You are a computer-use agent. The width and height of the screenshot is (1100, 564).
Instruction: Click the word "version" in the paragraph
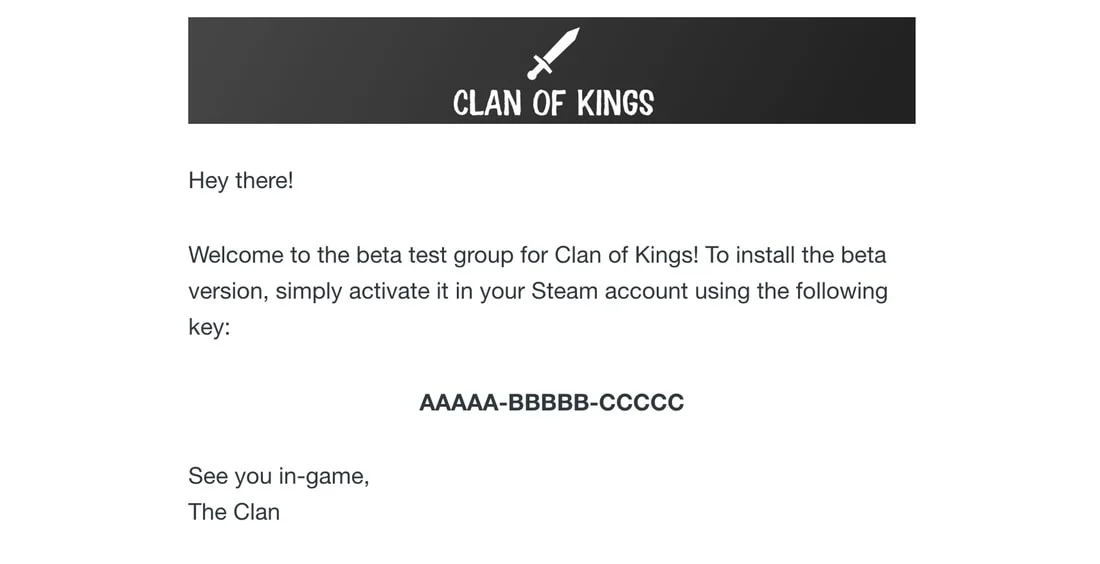tap(226, 292)
